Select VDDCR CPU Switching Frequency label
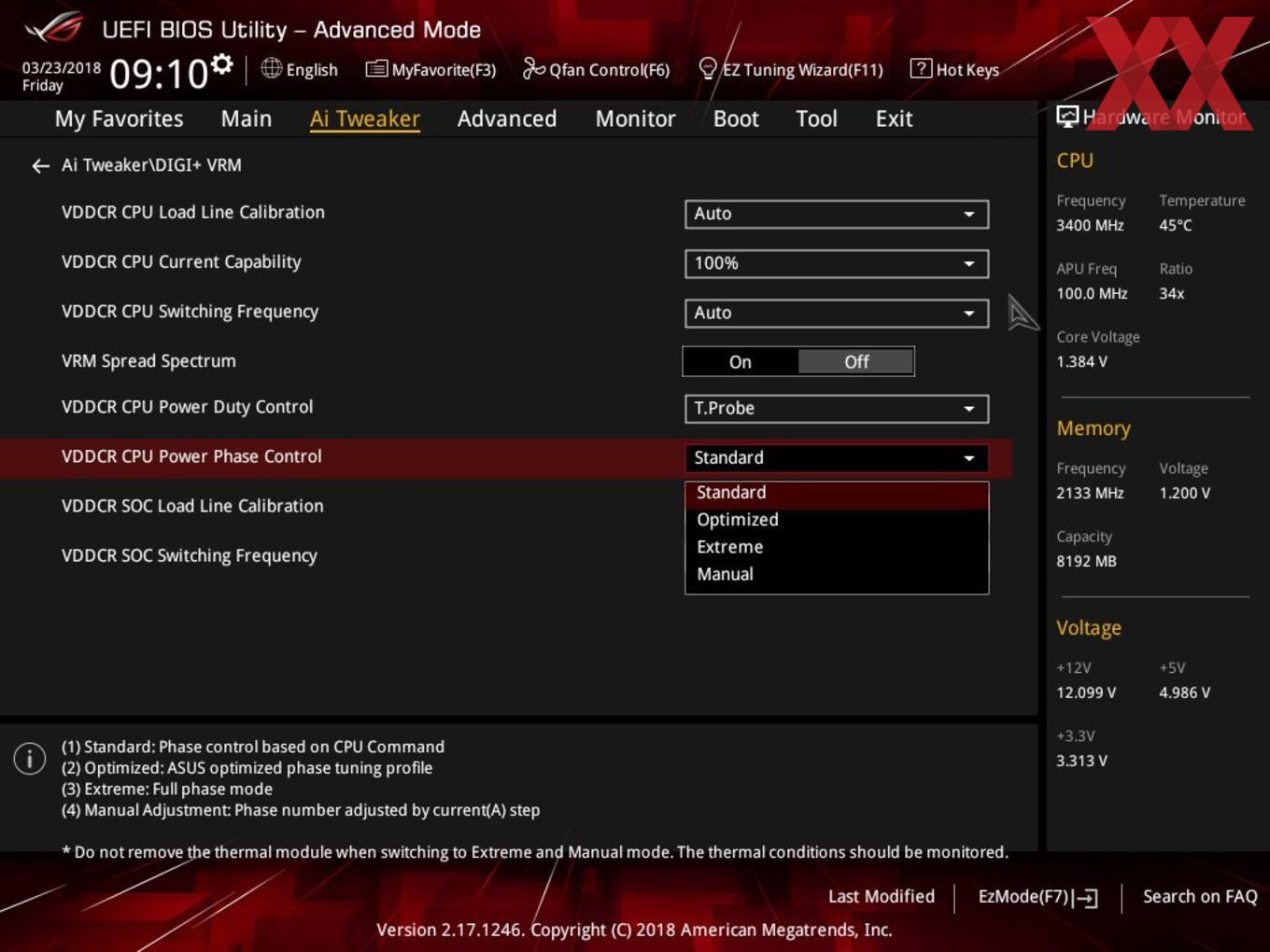This screenshot has width=1270, height=952. (x=190, y=312)
